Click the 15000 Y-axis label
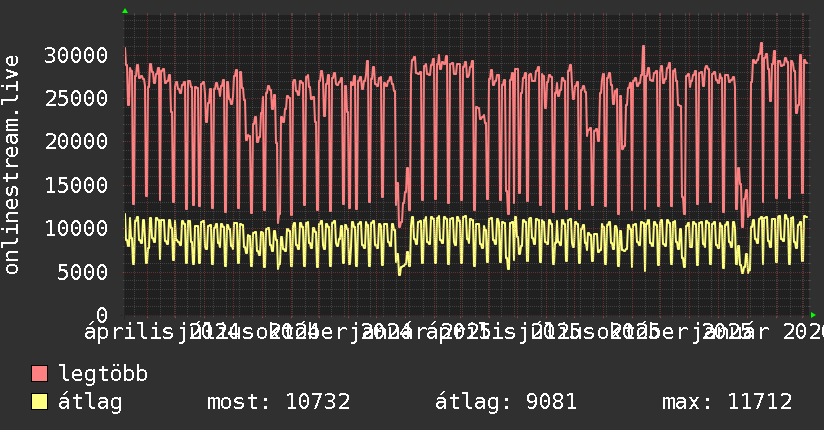 79,185
